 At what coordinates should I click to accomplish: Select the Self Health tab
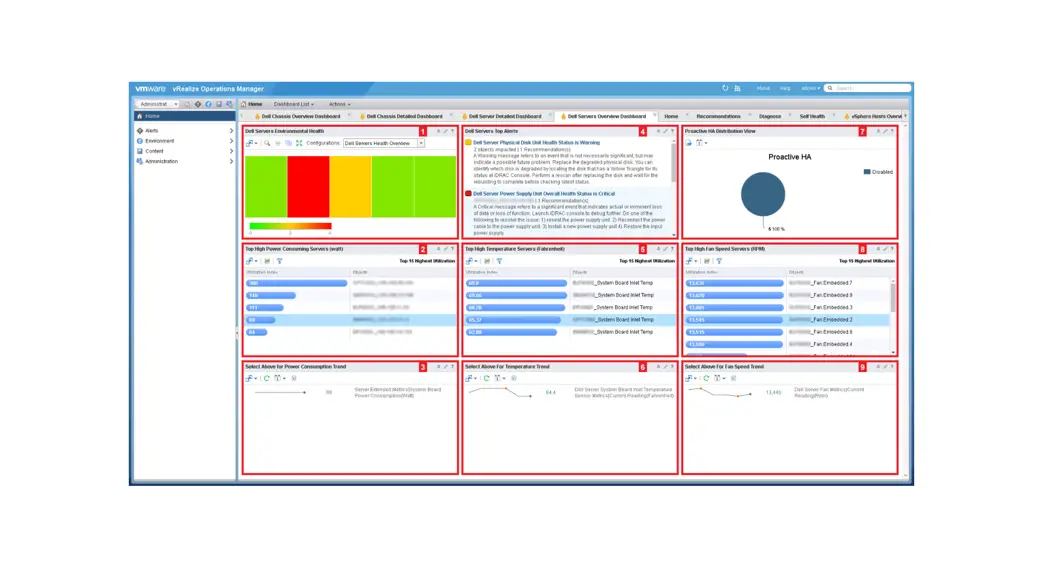[812, 116]
